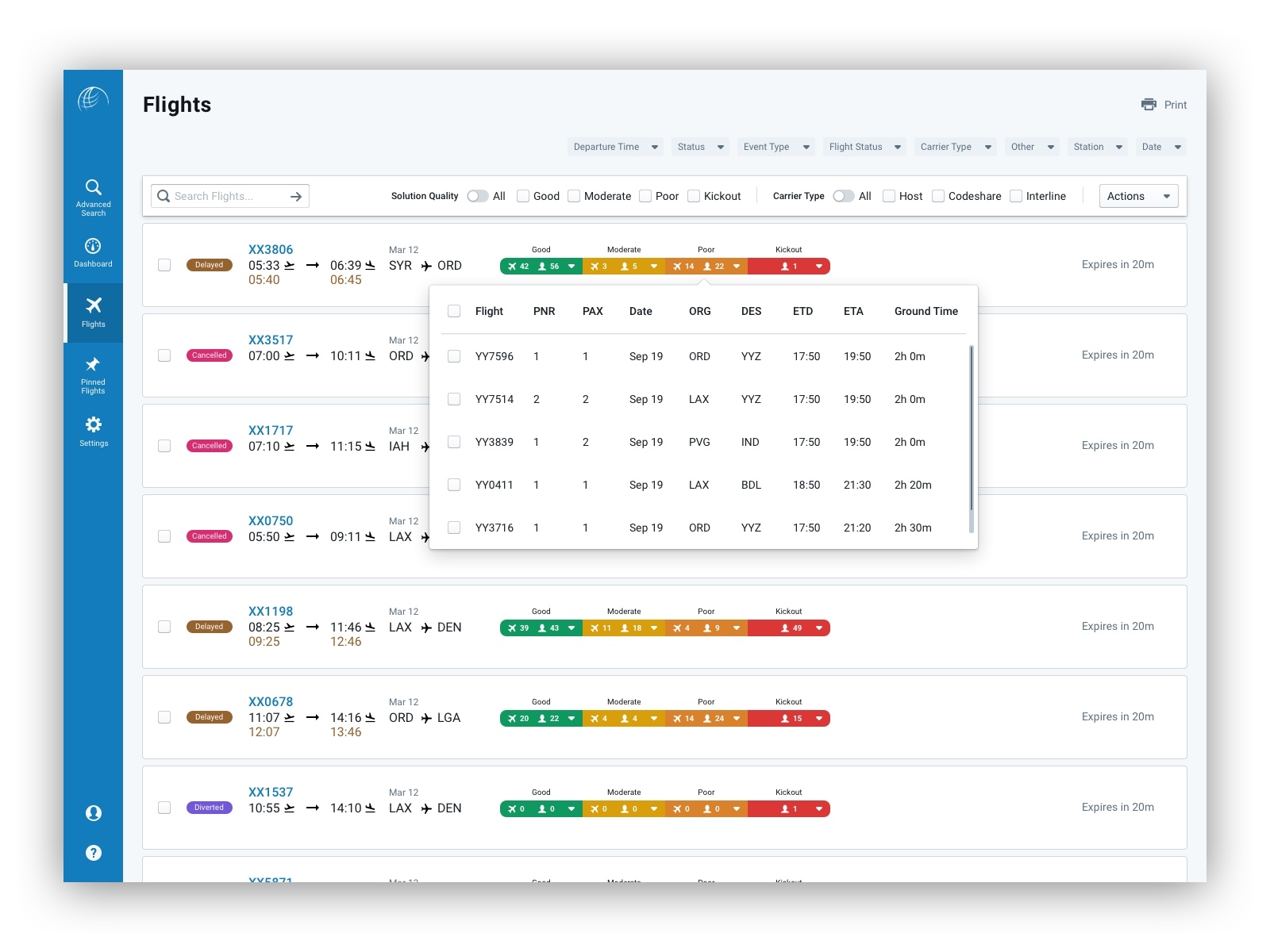Select the Flights airplane icon in sidebar

(x=93, y=304)
